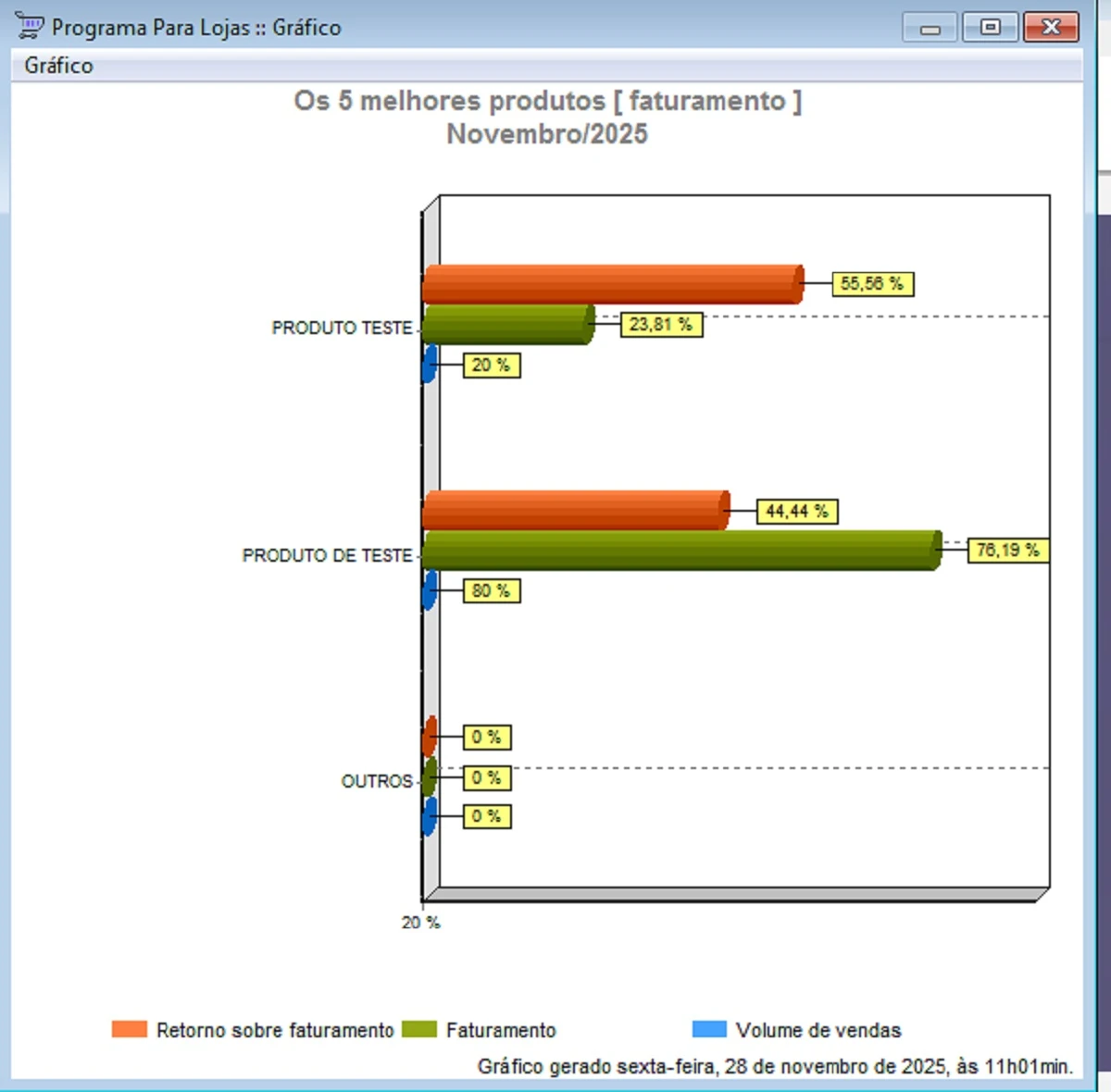The height and width of the screenshot is (1092, 1111).
Task: Click the blue Volume de vendas legend swatch
Action: click(x=709, y=1029)
